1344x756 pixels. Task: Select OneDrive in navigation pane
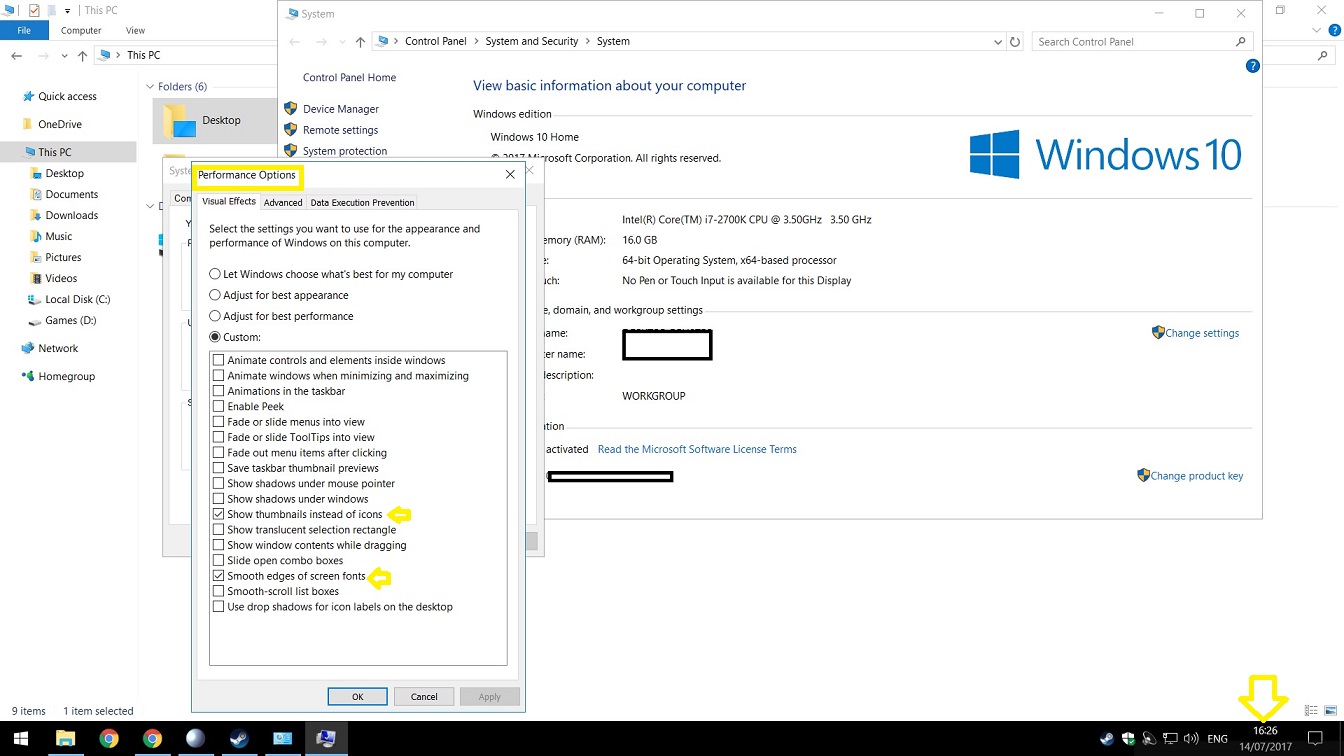point(60,124)
